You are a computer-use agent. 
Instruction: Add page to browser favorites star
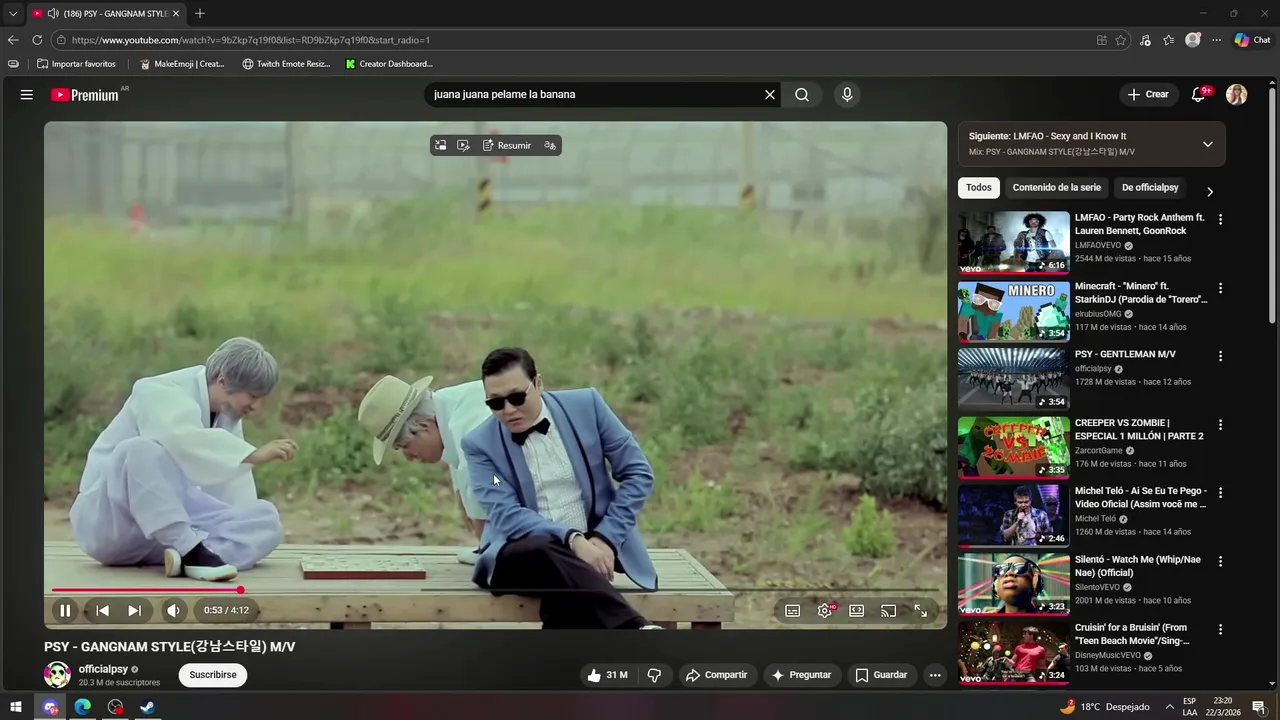[x=1121, y=40]
